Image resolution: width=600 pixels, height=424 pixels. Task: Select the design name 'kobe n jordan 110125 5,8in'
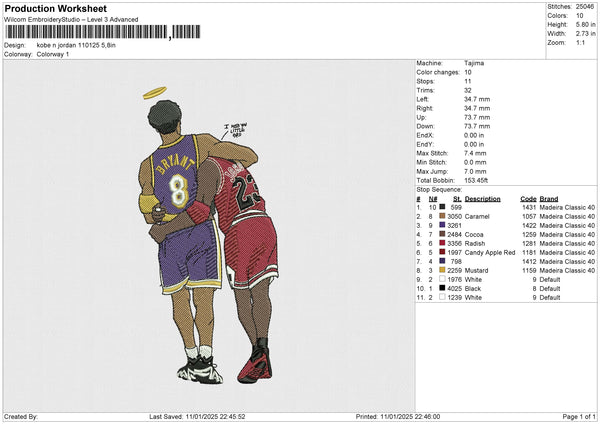tap(76, 45)
